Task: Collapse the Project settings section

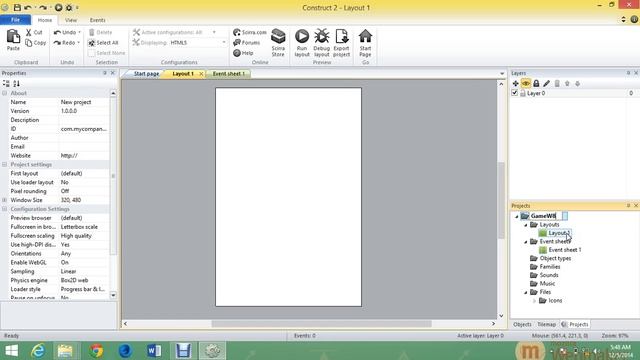Action: [x=4, y=164]
